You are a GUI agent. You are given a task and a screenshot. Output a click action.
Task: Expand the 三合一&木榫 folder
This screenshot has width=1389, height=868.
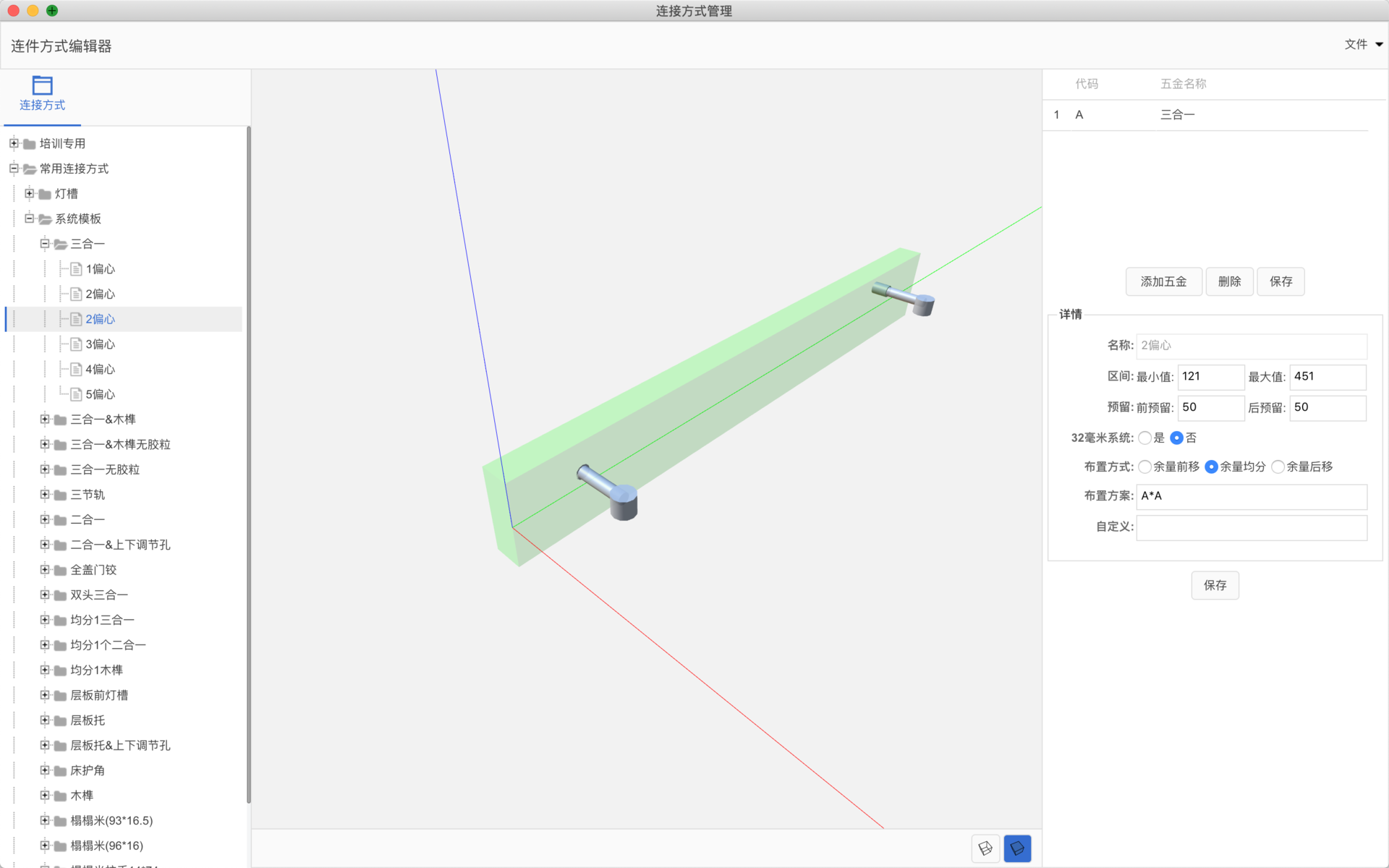click(x=45, y=420)
